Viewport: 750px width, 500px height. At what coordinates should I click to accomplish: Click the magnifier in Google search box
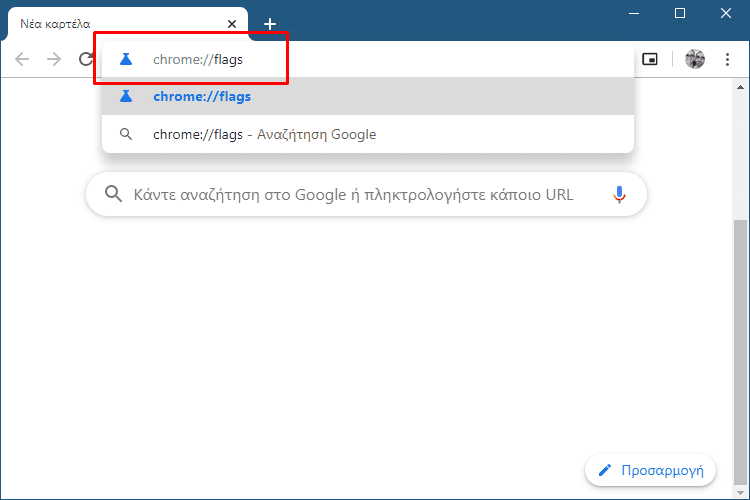click(113, 194)
